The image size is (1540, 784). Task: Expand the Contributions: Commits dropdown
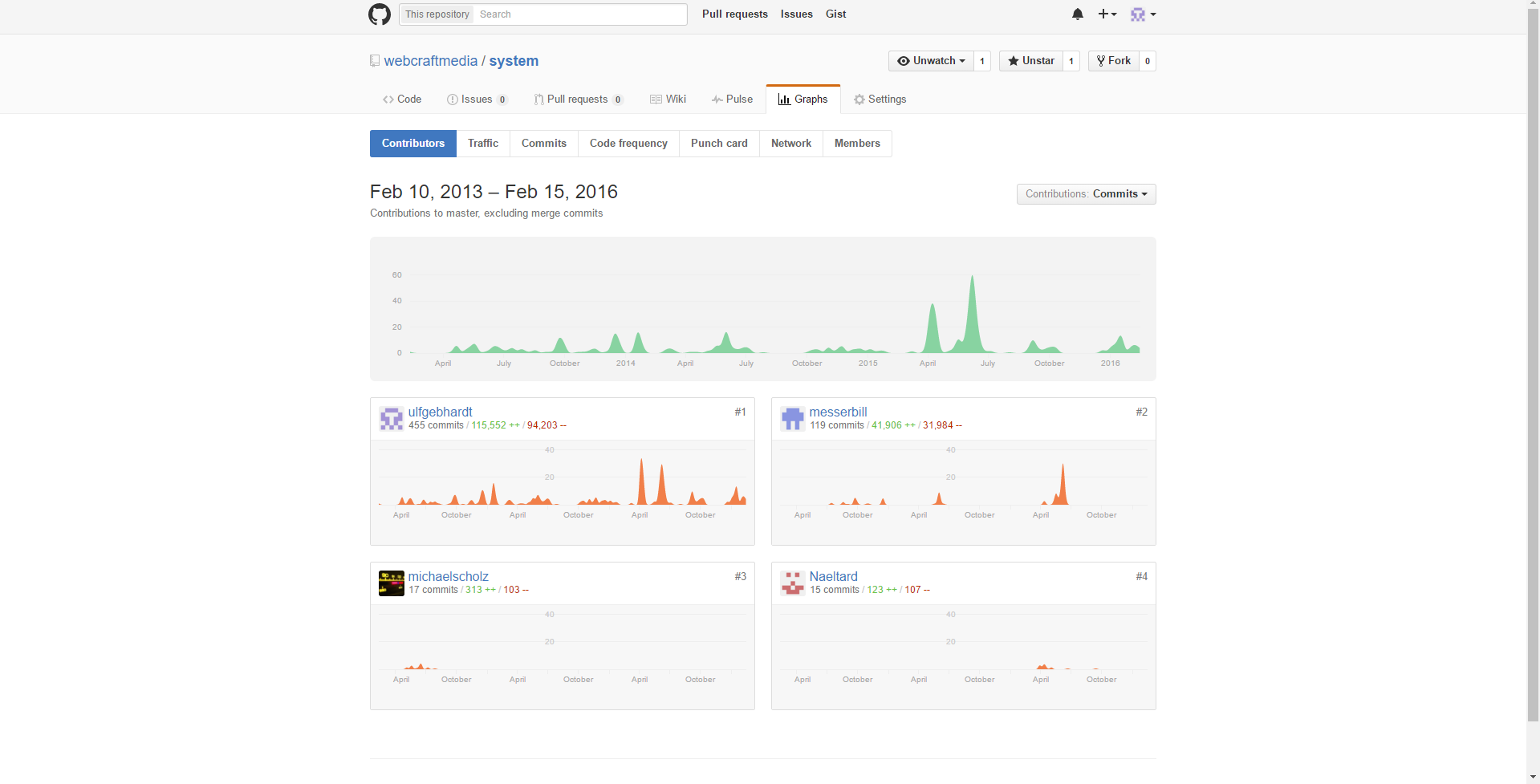tap(1086, 194)
